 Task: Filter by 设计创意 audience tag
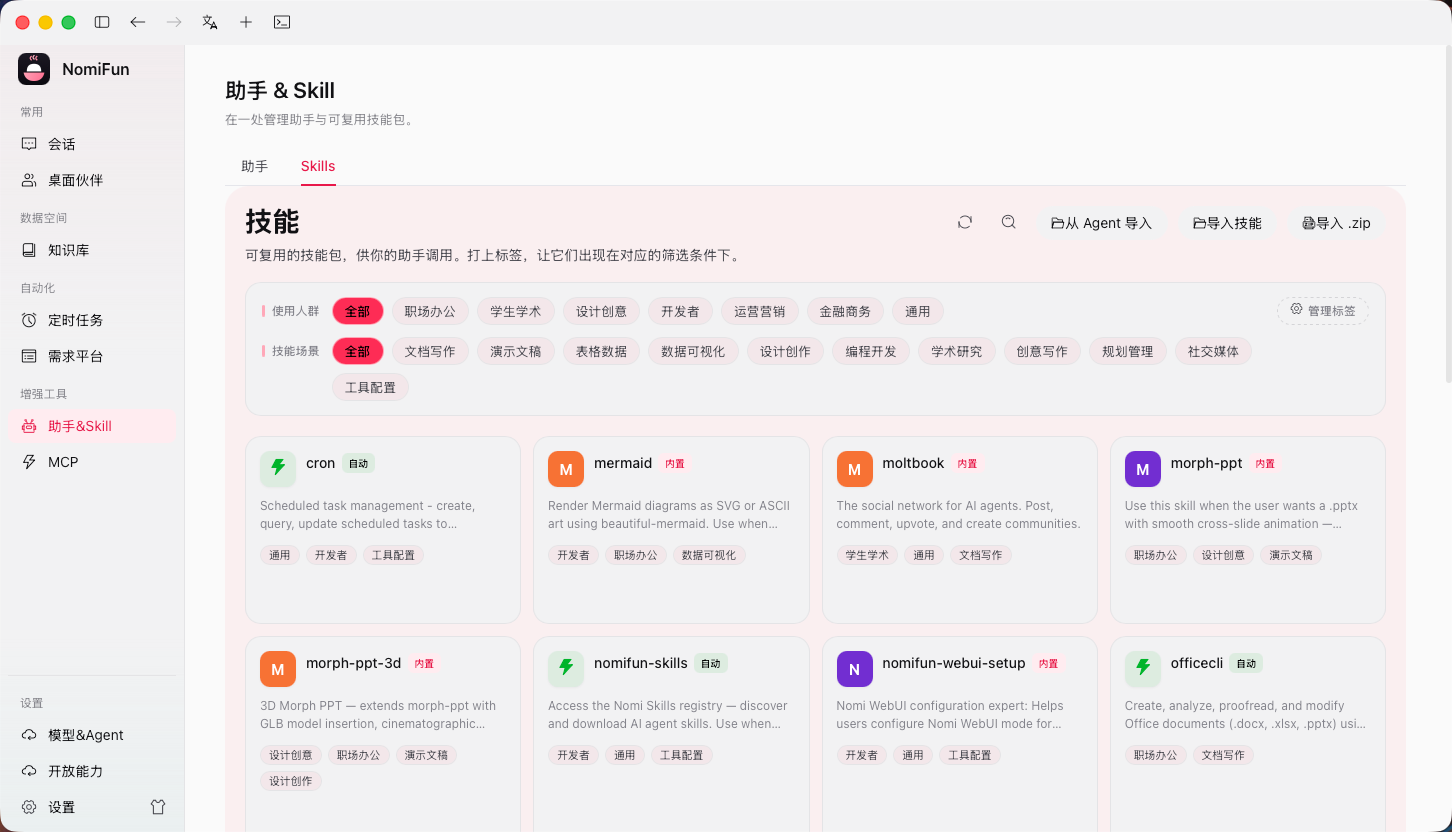tap(601, 311)
